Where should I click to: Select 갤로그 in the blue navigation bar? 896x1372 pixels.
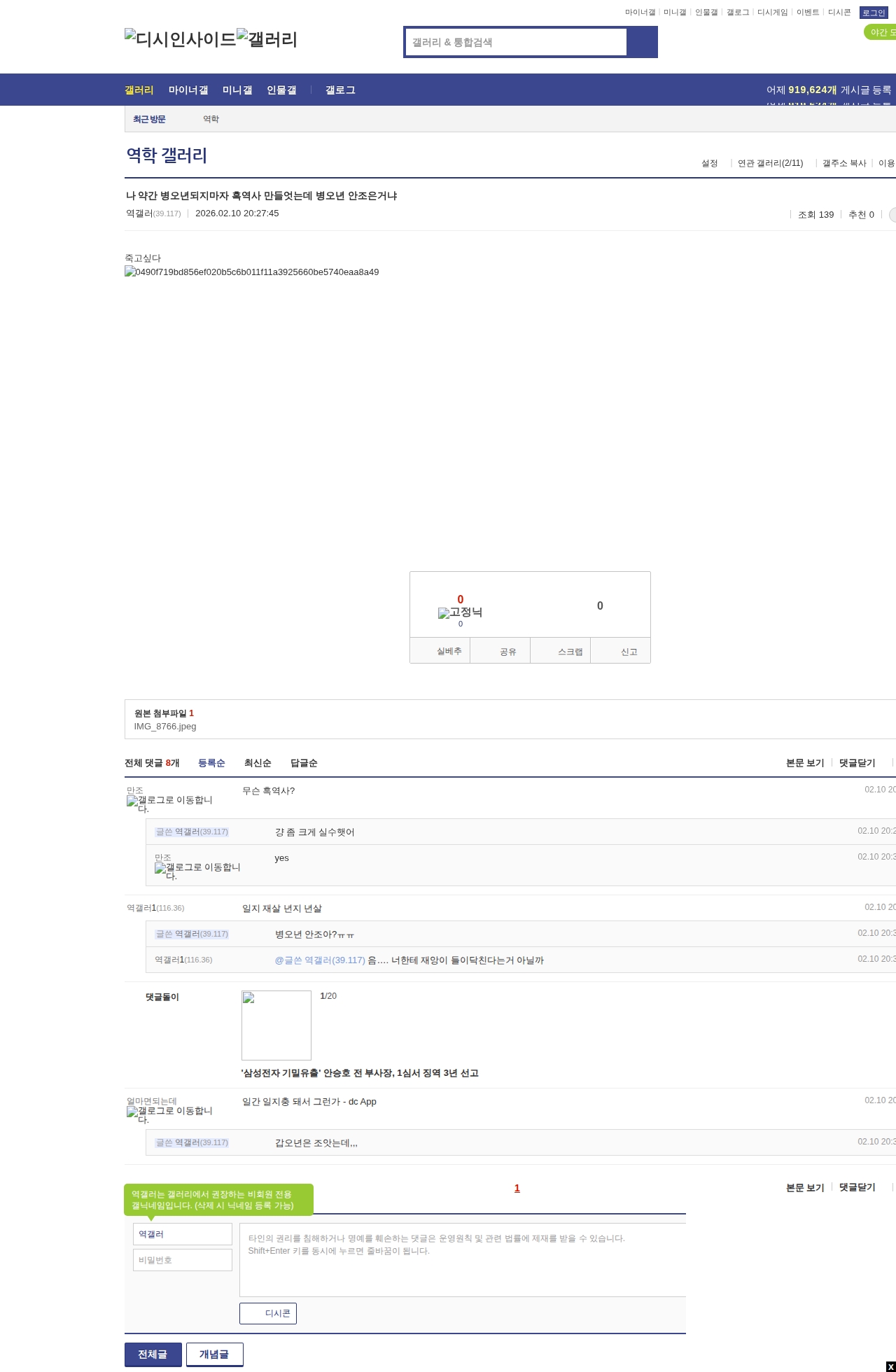[x=340, y=90]
